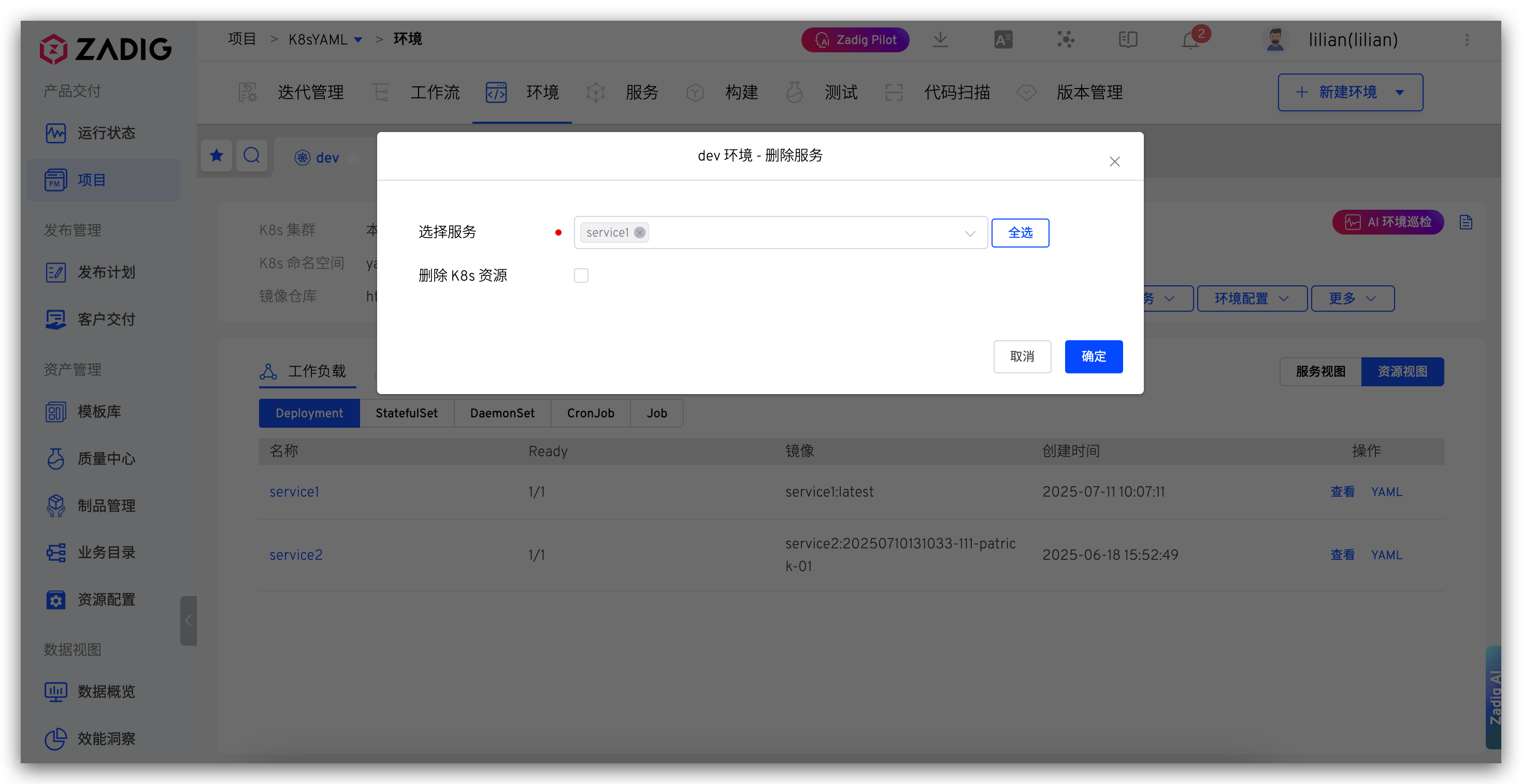The height and width of the screenshot is (784, 1522).
Task: Click the environment search icon
Action: point(252,155)
